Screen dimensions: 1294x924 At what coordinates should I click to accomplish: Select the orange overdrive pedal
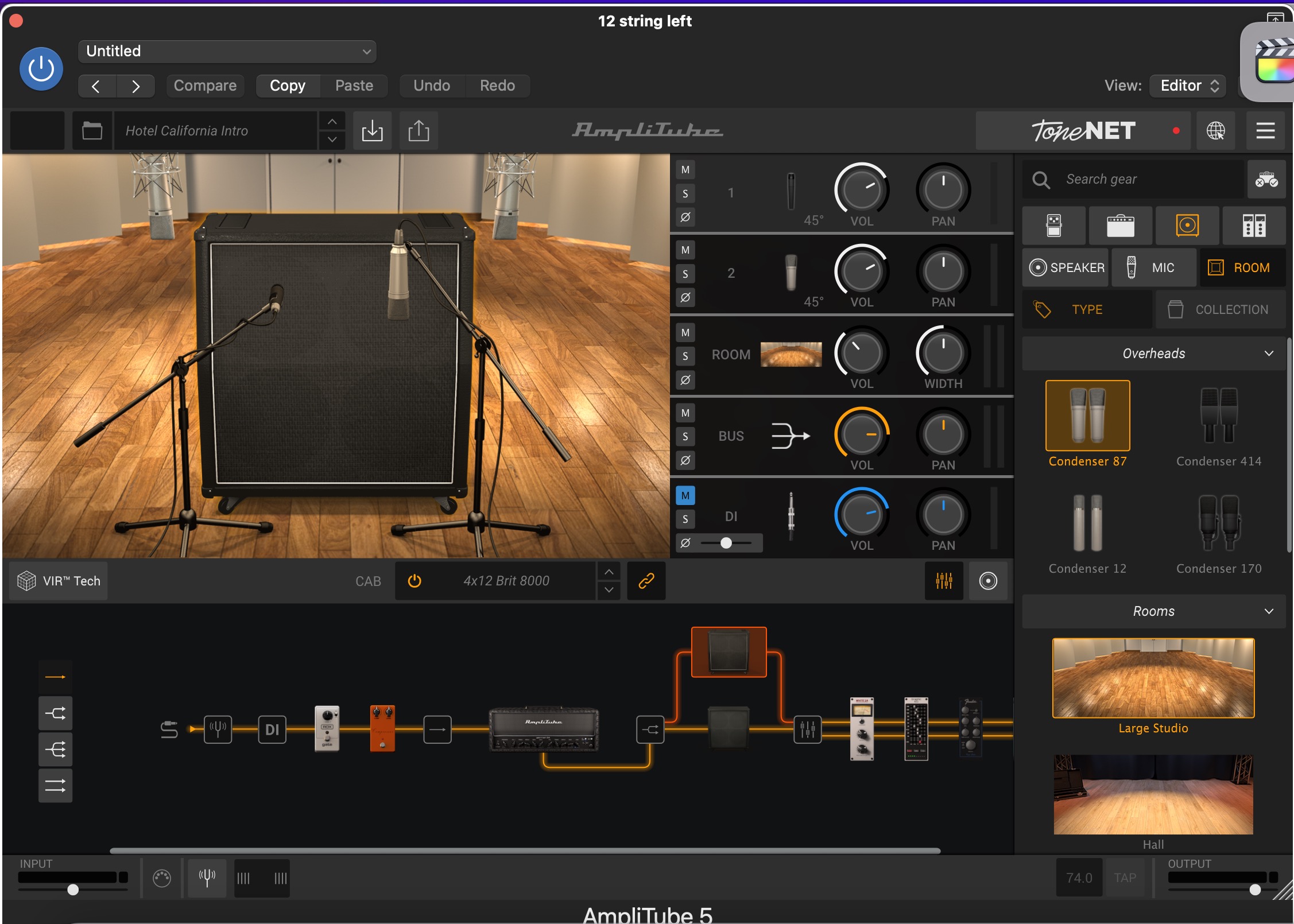pos(382,728)
